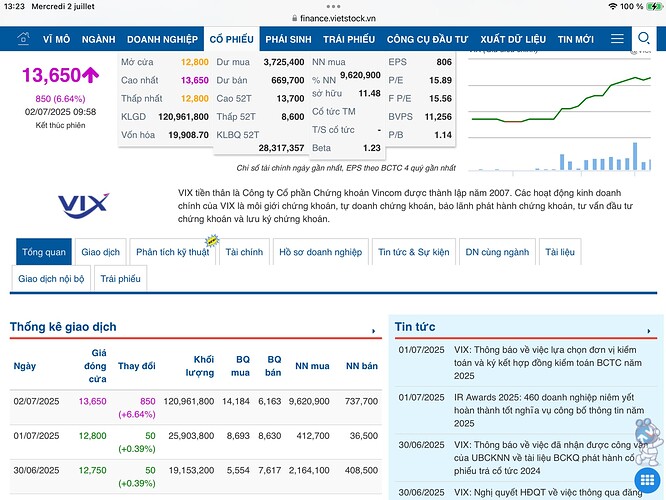Select the 01/07/2025 row in the statistics table

[x=195, y=442]
